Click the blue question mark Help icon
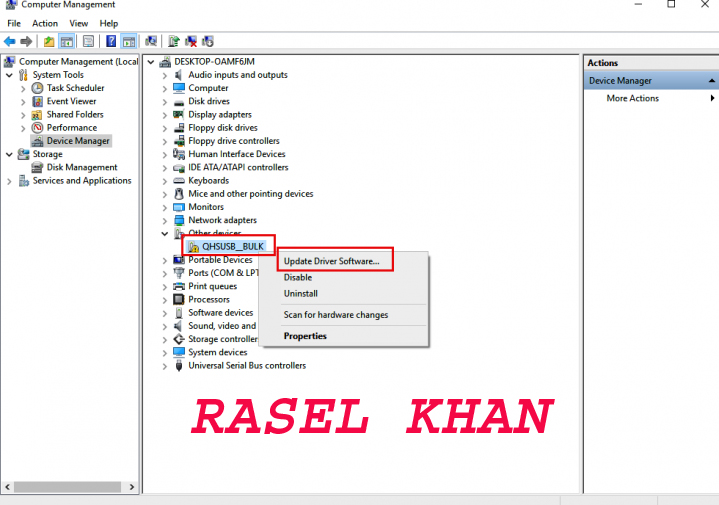 [x=111, y=41]
